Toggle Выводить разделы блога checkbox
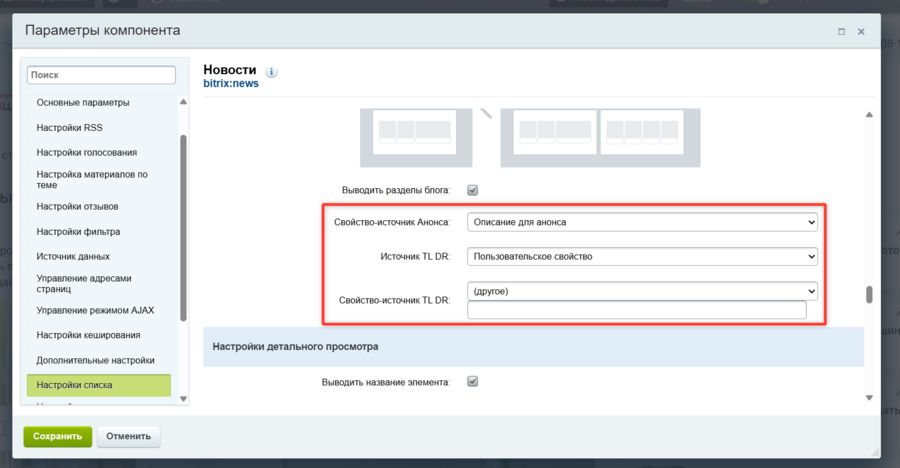Viewport: 900px width, 468px height. (472, 190)
